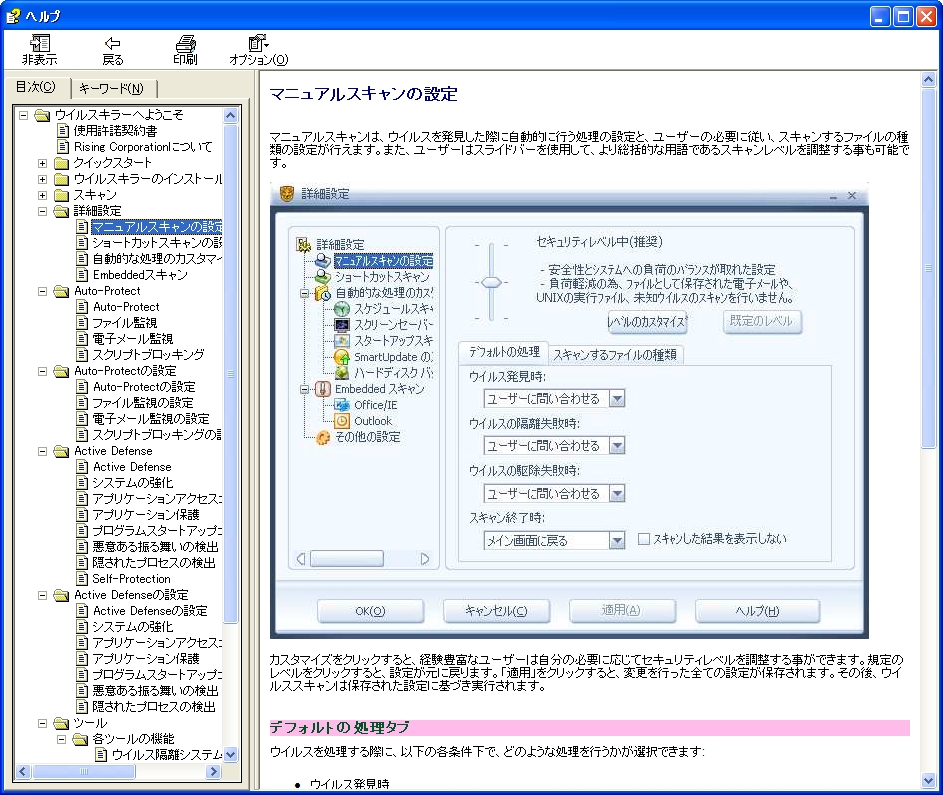Click the Active Defense book folder icon
Screen dimensions: 943x795
(x=61, y=451)
